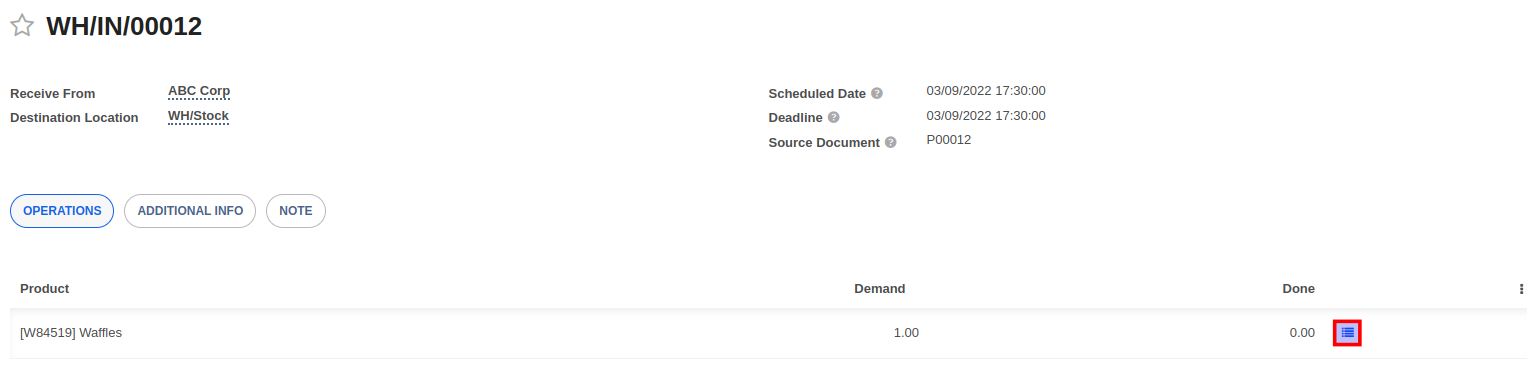1529x378 pixels.
Task: Open the Note tab
Action: tap(296, 211)
